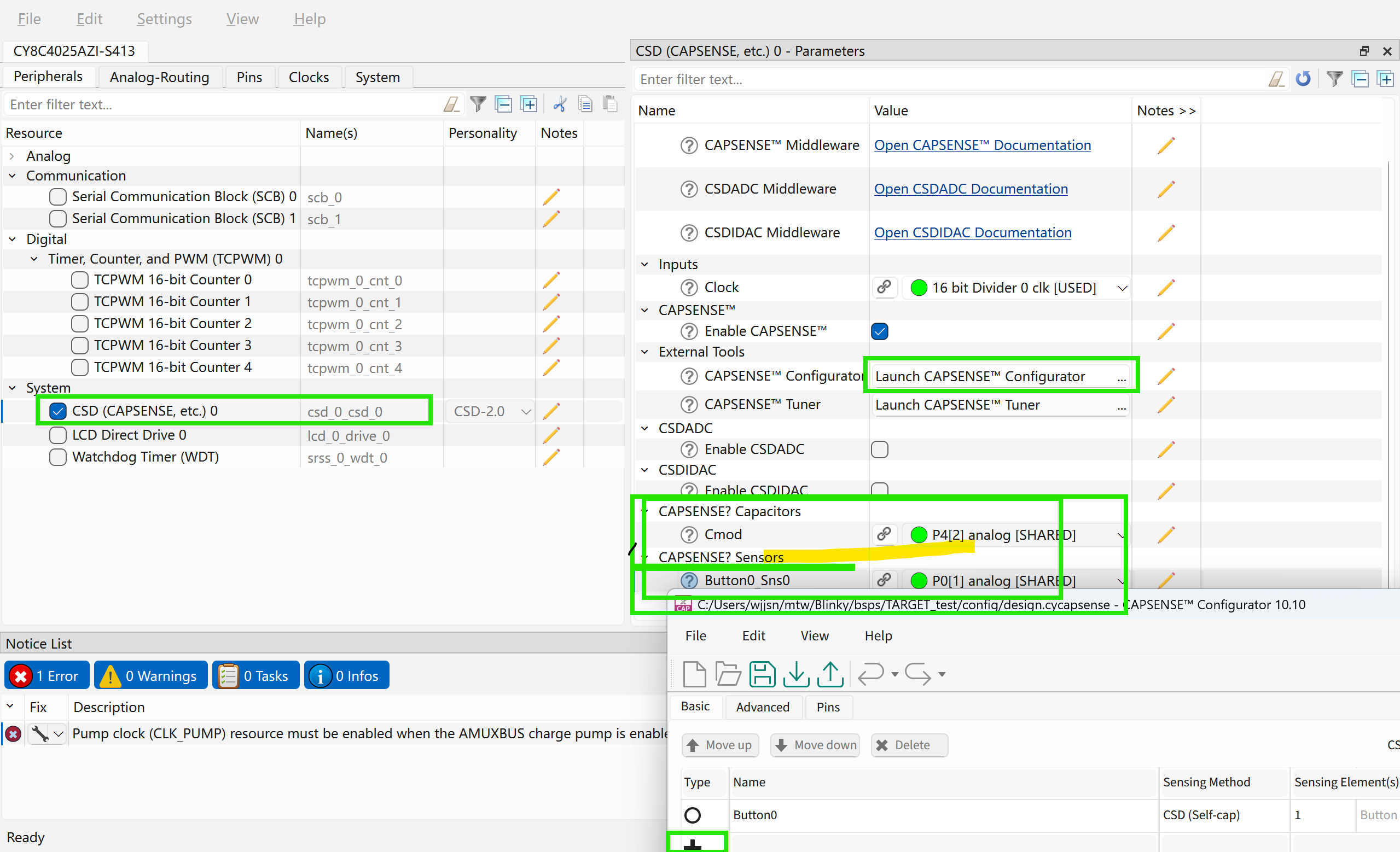1400x852 pixels.
Task: Collapse Timer, Counter, and PWM (TCPWM) 0
Action: click(34, 259)
